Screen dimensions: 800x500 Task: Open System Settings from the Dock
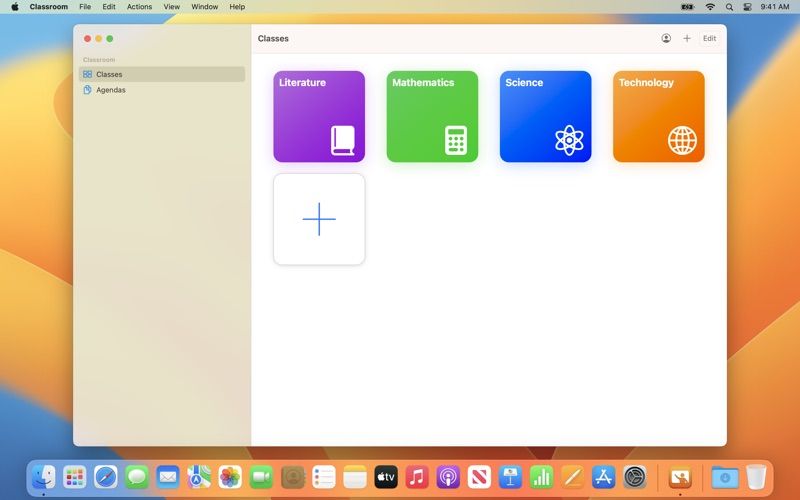point(635,478)
